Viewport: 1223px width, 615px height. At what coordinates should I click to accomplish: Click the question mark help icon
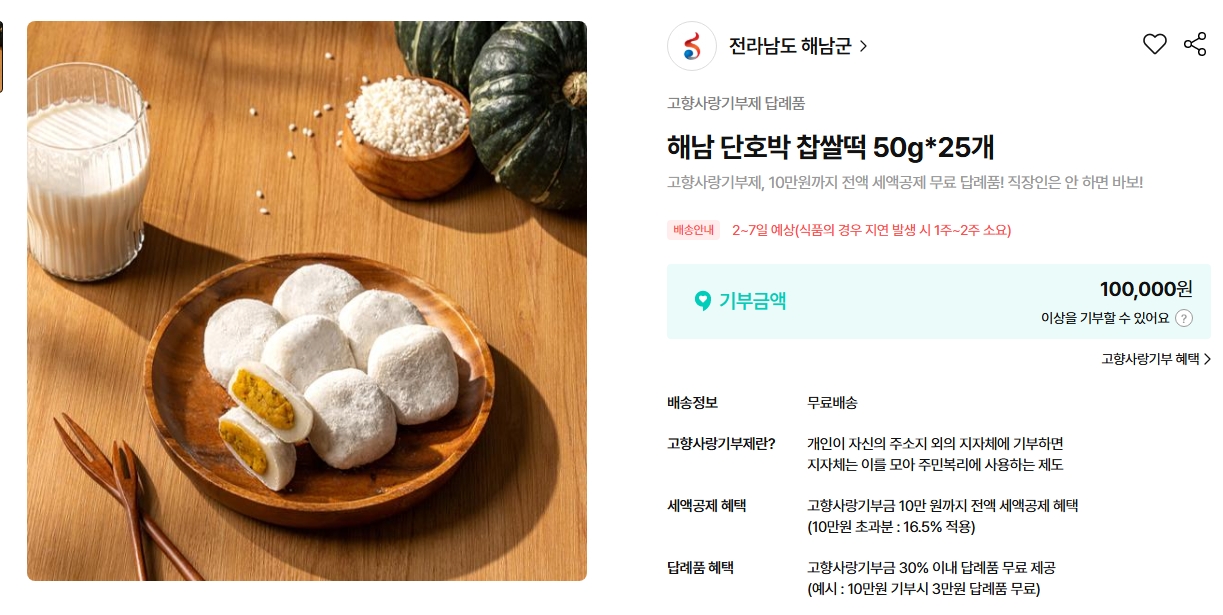coord(1184,318)
